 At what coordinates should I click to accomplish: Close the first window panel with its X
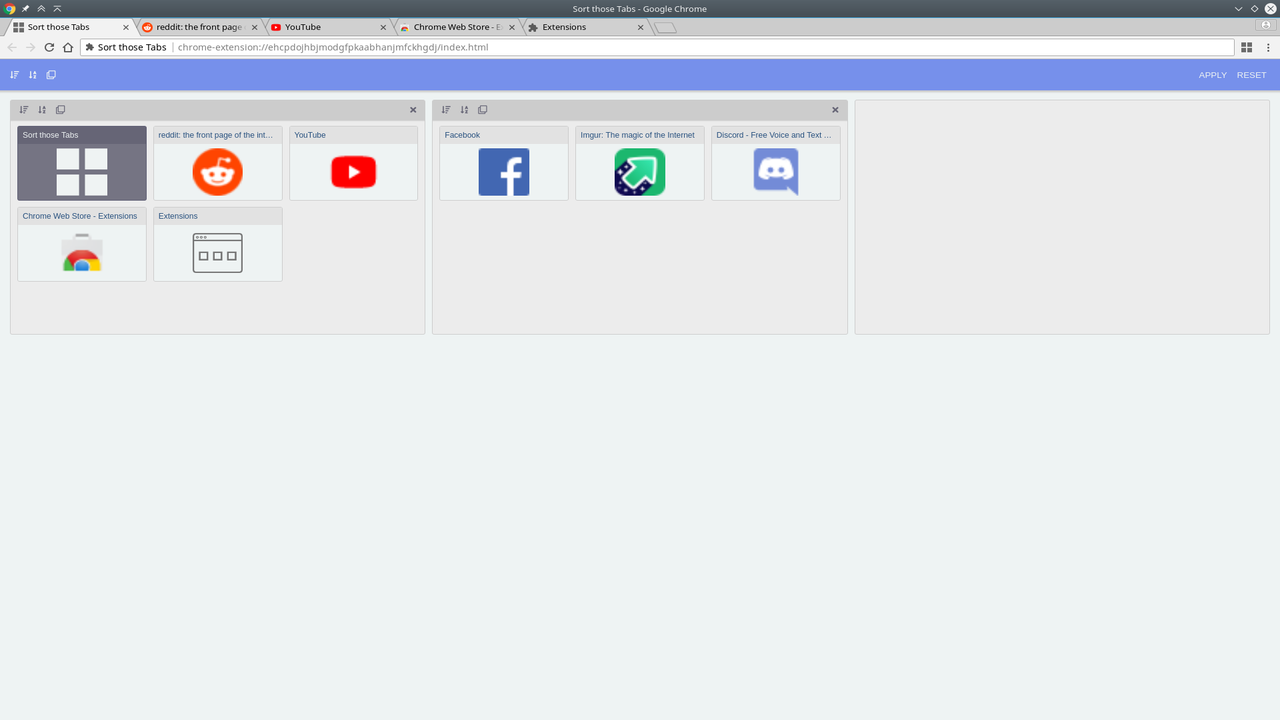pyautogui.click(x=413, y=110)
